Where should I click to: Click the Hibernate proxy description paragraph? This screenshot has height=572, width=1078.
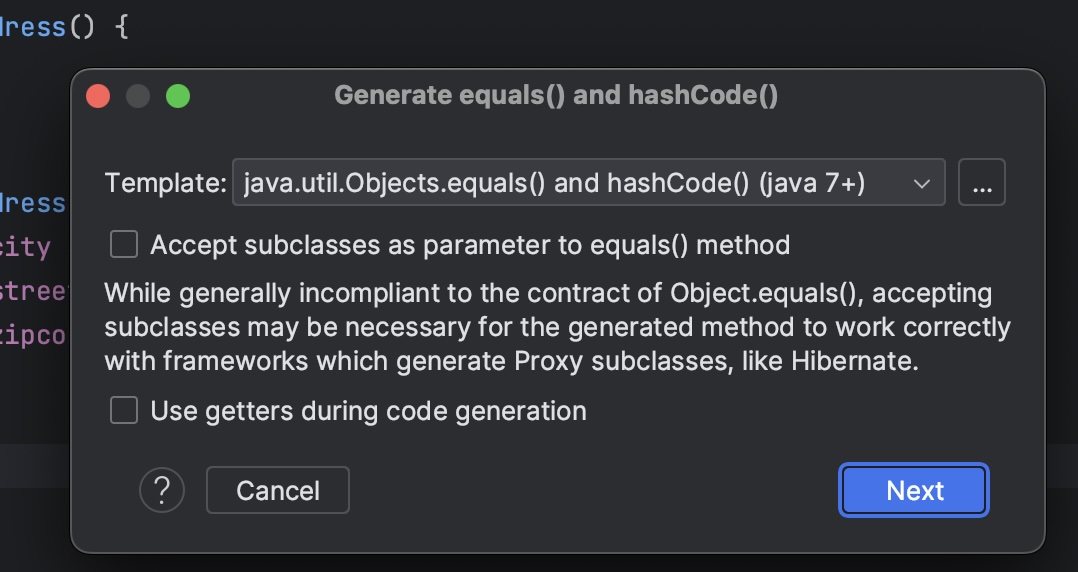[557, 326]
